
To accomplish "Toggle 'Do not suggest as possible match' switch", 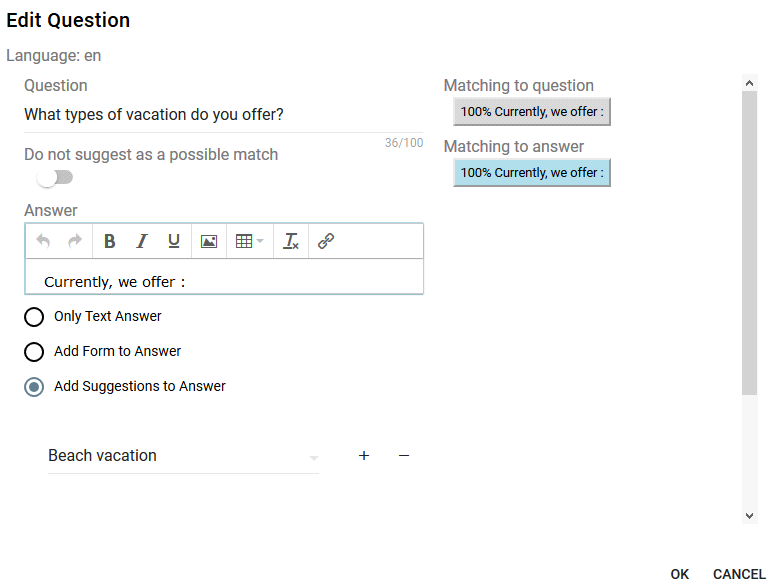I will 55,178.
